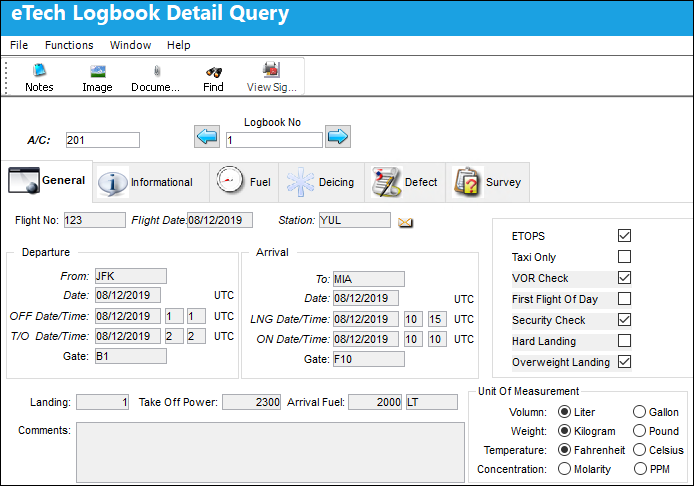Open the File menu

19,45
